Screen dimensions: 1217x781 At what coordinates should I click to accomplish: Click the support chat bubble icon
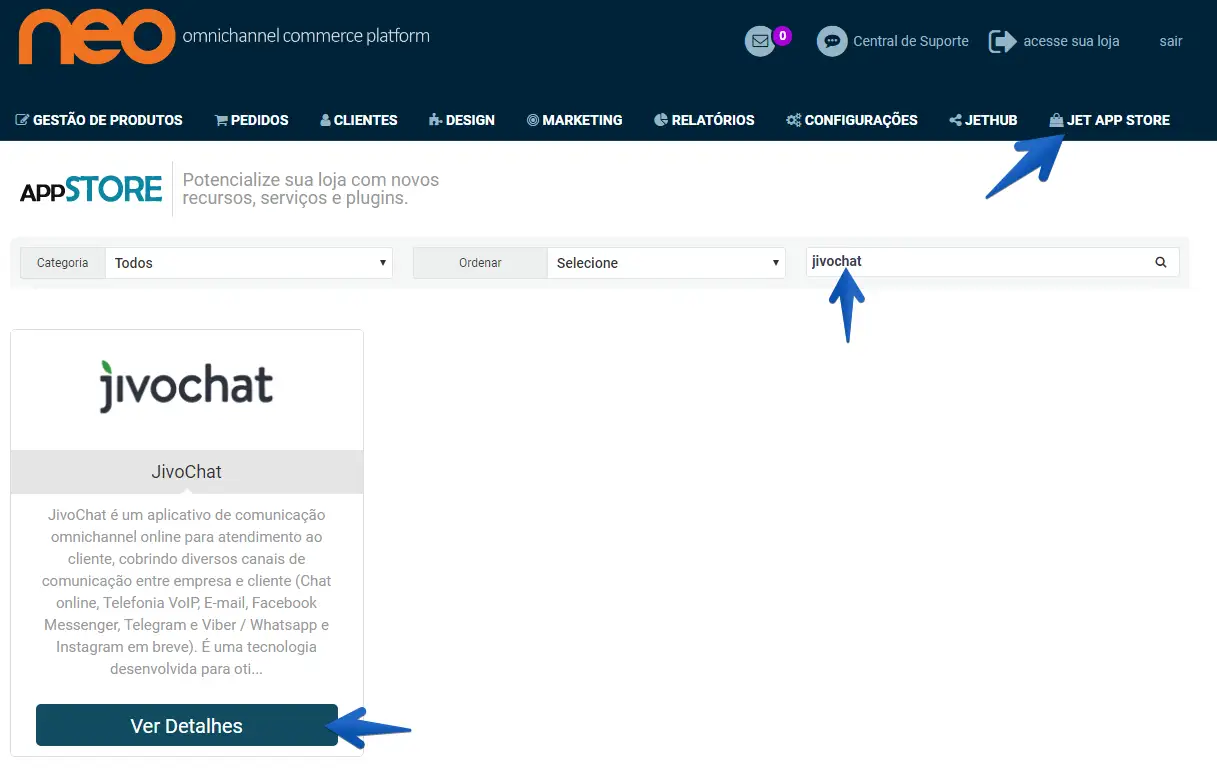pos(832,41)
